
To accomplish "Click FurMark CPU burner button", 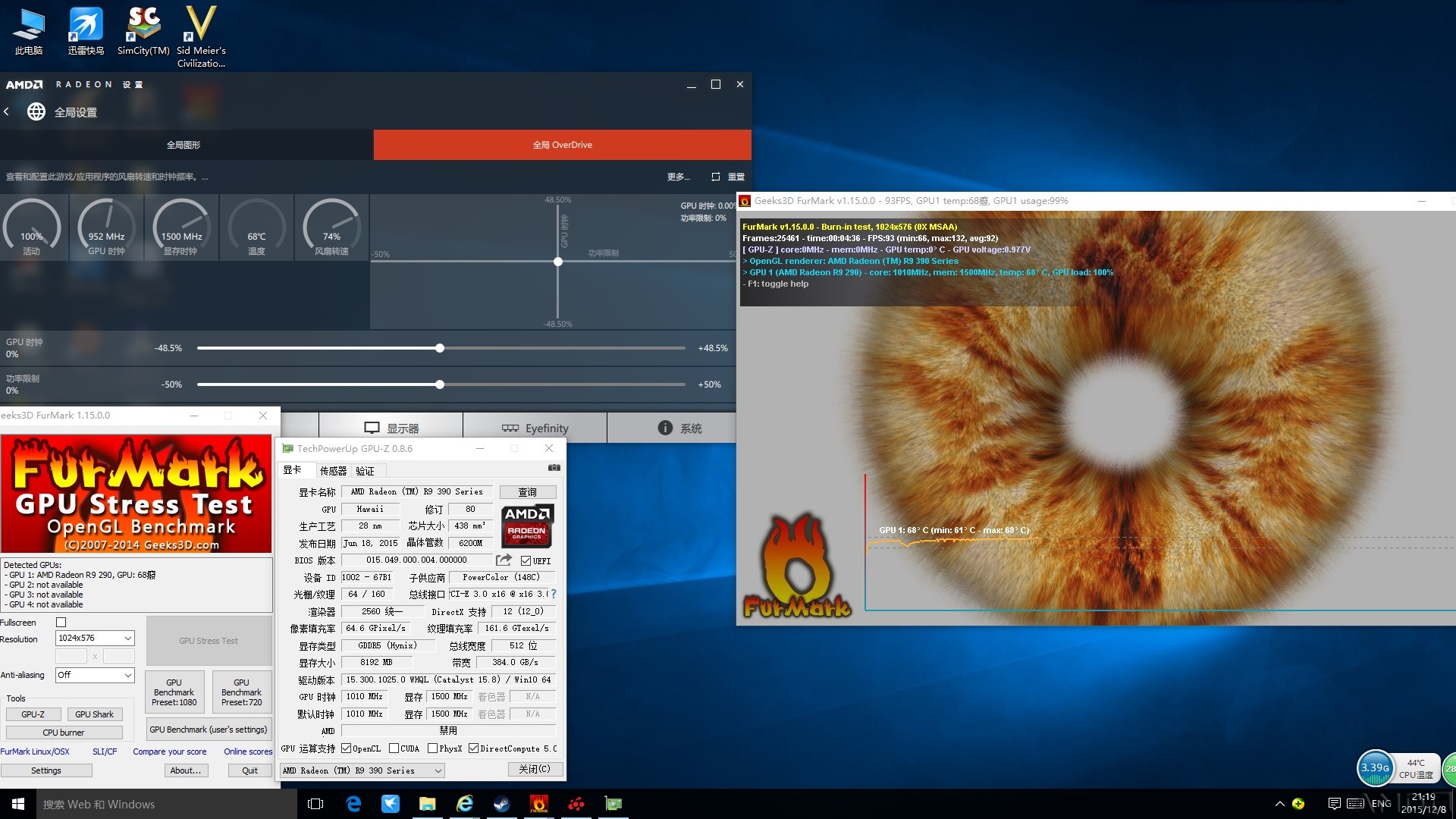I will pyautogui.click(x=64, y=733).
